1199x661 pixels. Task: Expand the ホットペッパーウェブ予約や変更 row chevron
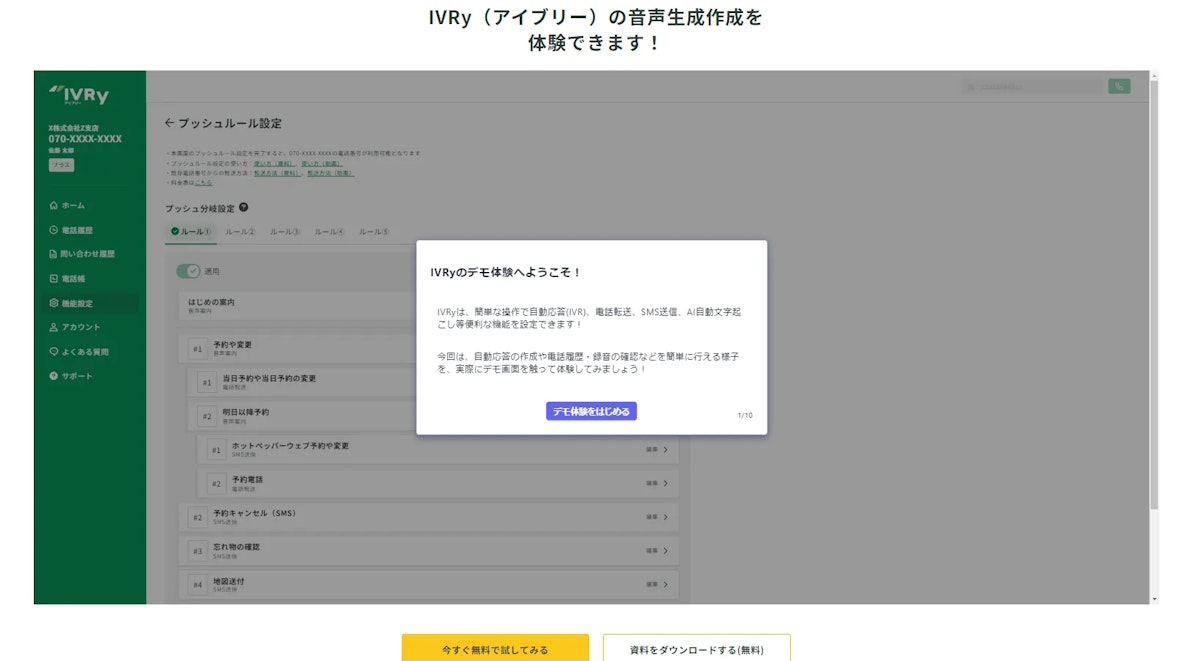665,450
